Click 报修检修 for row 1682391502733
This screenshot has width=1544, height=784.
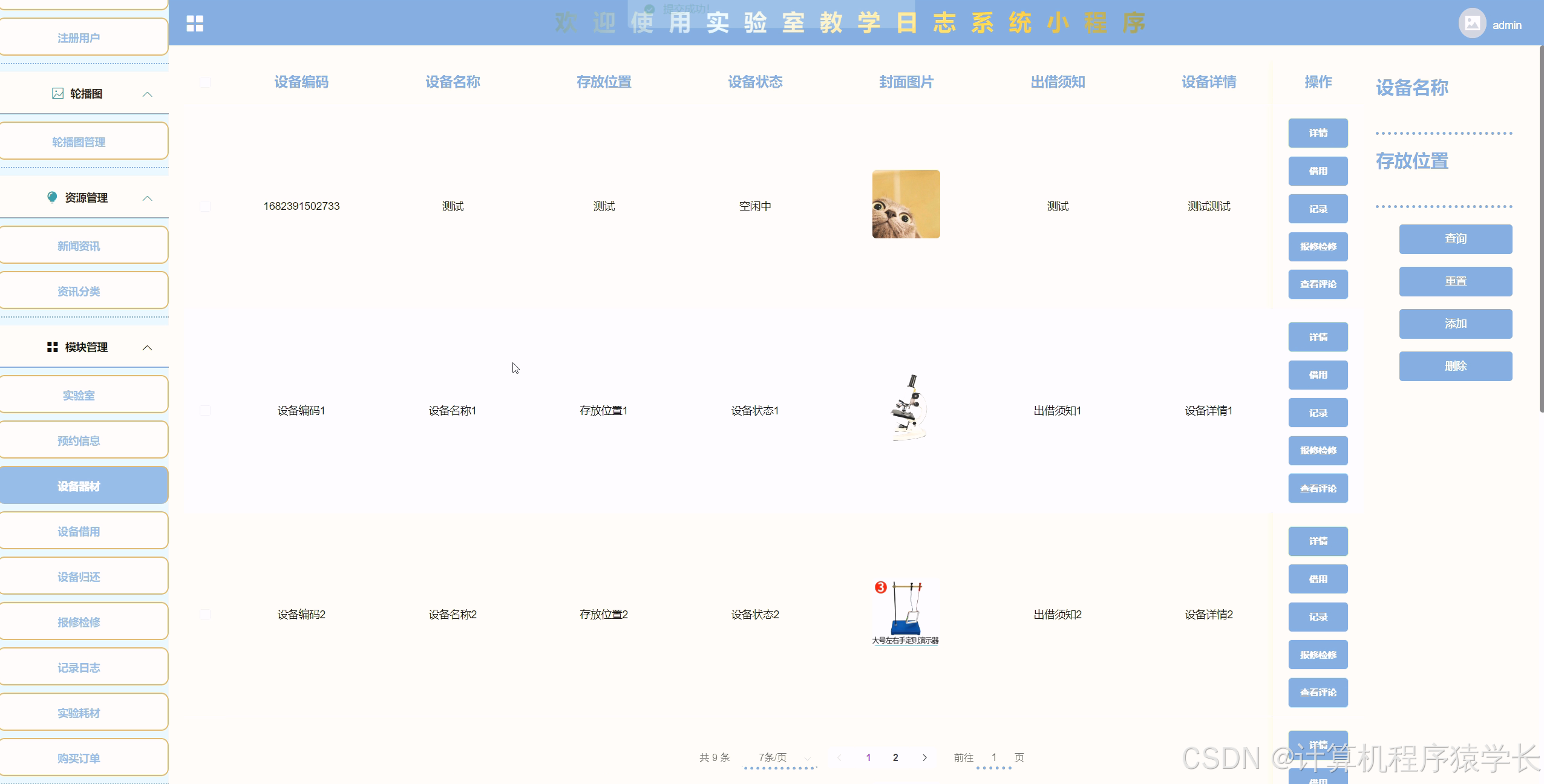[x=1318, y=247]
